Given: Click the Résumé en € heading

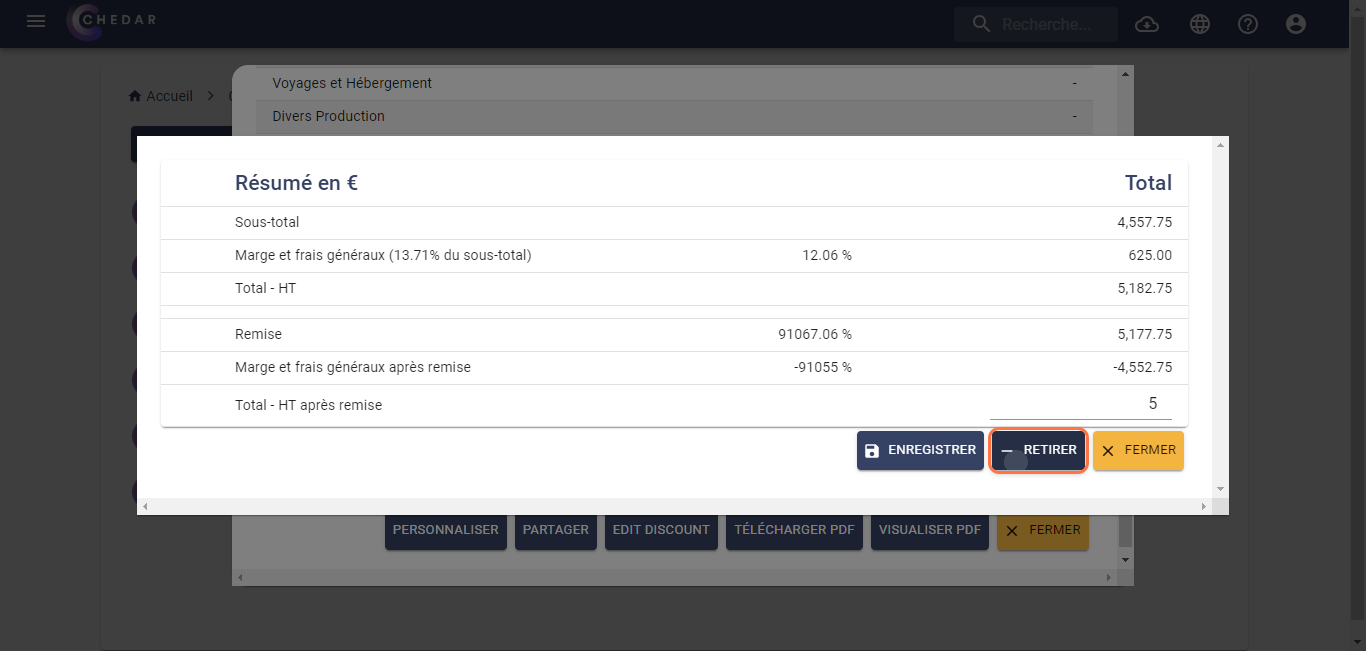Looking at the screenshot, I should 297,183.
